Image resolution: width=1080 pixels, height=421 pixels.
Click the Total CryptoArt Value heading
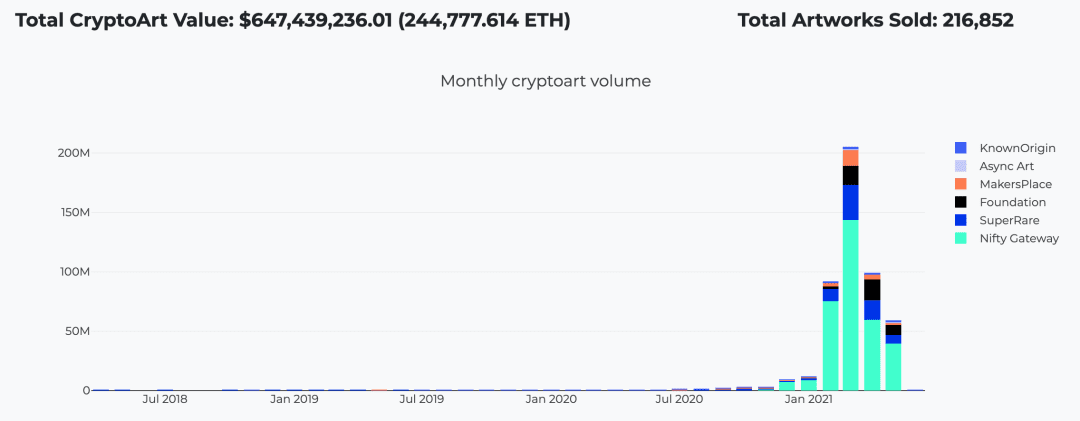pos(293,21)
